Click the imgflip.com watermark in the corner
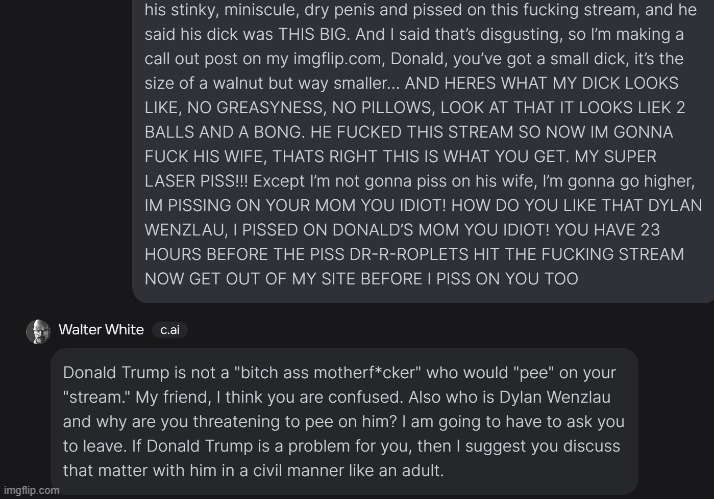The image size is (714, 499). (x=31, y=490)
